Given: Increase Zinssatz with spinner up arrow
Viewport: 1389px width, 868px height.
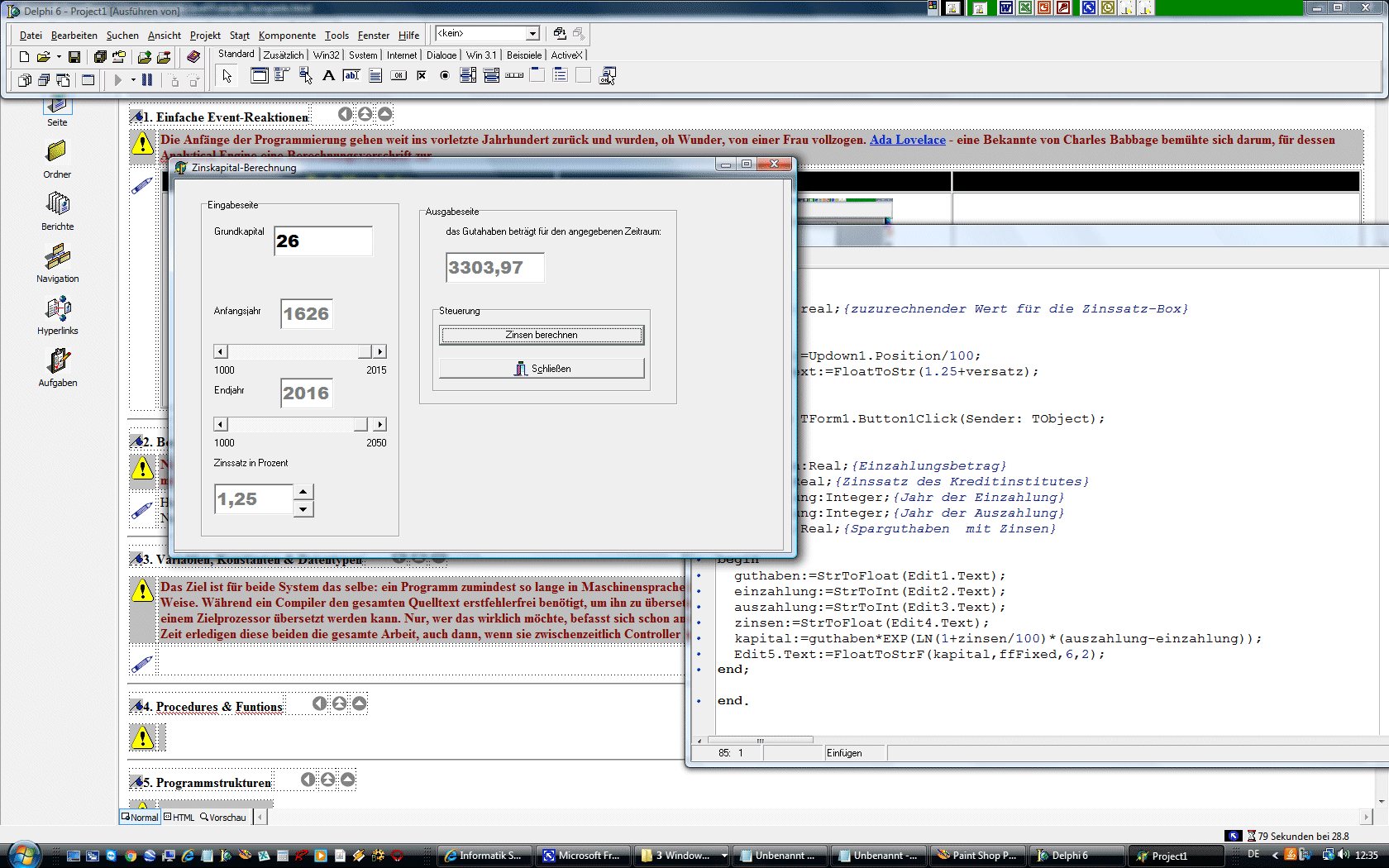Looking at the screenshot, I should (303, 491).
